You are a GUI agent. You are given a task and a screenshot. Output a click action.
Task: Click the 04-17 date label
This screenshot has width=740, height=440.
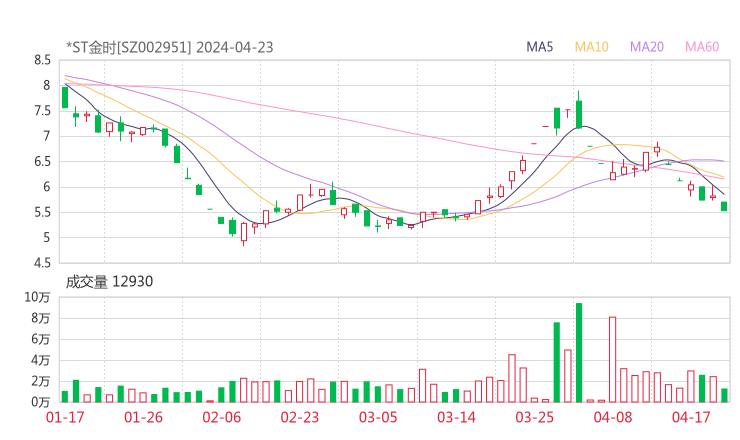pyautogui.click(x=691, y=417)
